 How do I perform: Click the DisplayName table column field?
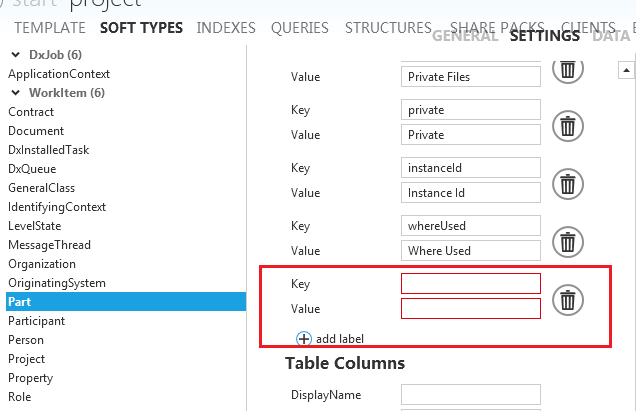point(470,395)
